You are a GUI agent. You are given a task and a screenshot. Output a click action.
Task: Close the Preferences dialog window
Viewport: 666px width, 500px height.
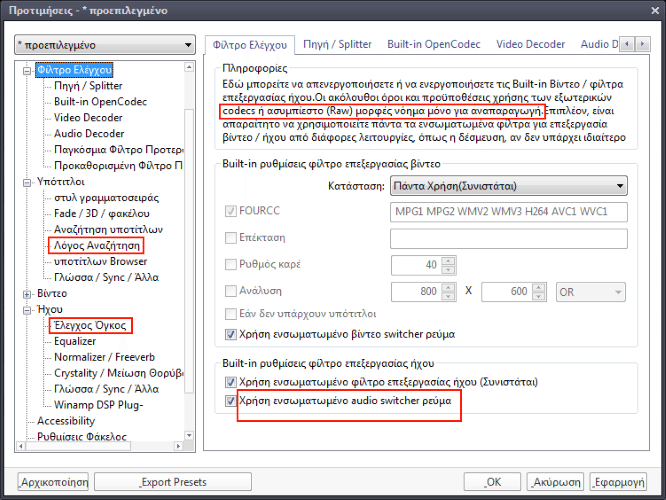[x=655, y=11]
